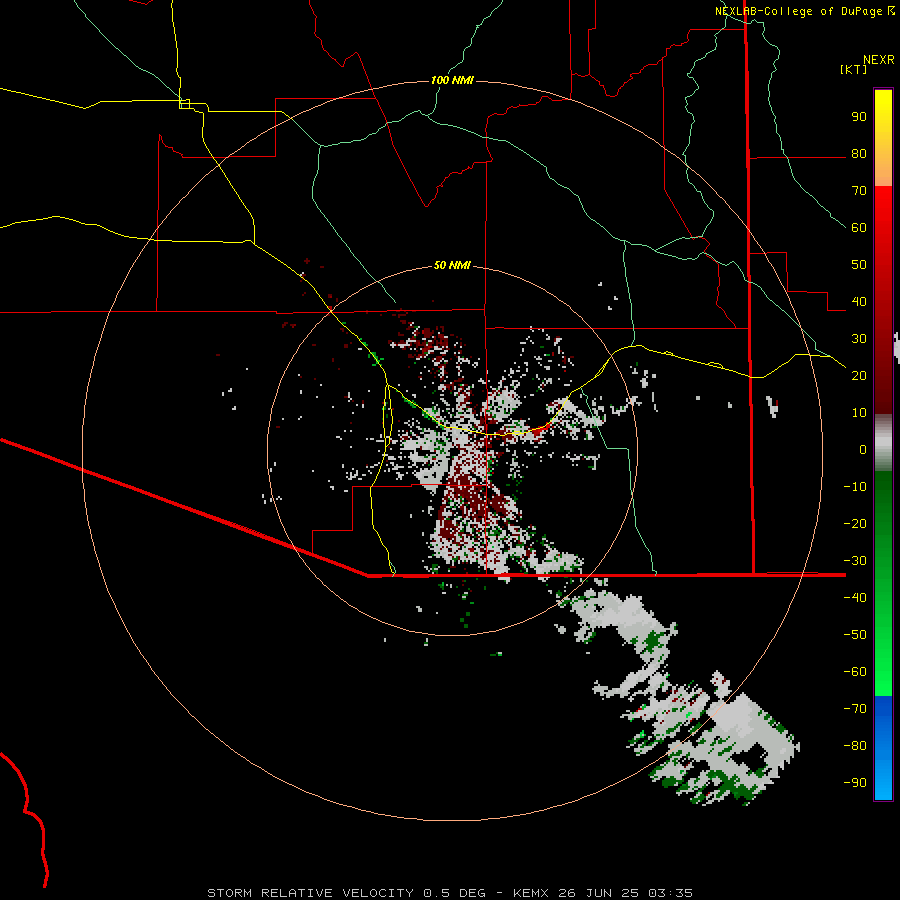This screenshot has width=900, height=900.
Task: Click the NEXR label above the color scale
Action: pyautogui.click(x=879, y=60)
